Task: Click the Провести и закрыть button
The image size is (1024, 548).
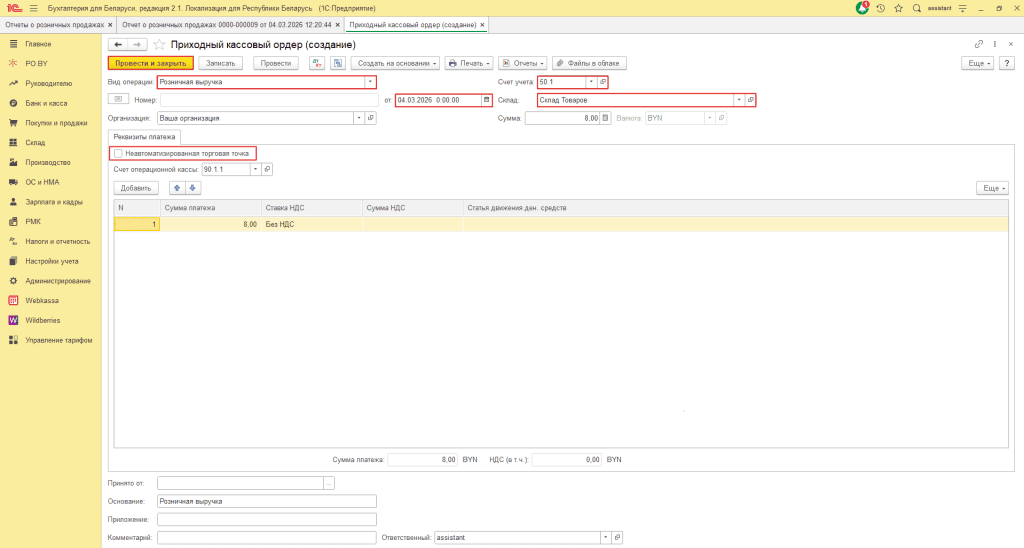Action: pos(150,63)
